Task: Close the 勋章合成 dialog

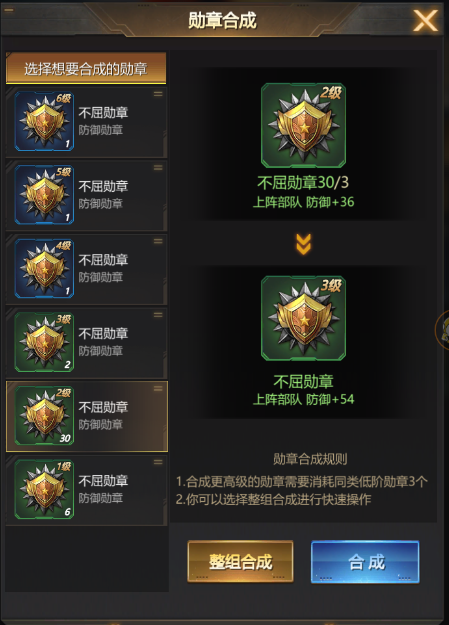Action: [x=425, y=20]
